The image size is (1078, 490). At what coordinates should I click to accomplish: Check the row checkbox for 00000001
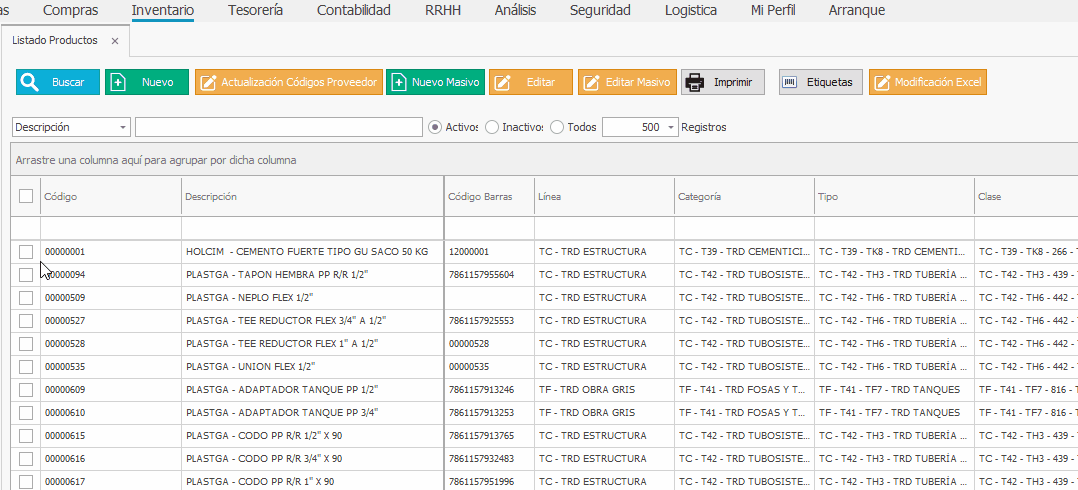click(x=25, y=252)
